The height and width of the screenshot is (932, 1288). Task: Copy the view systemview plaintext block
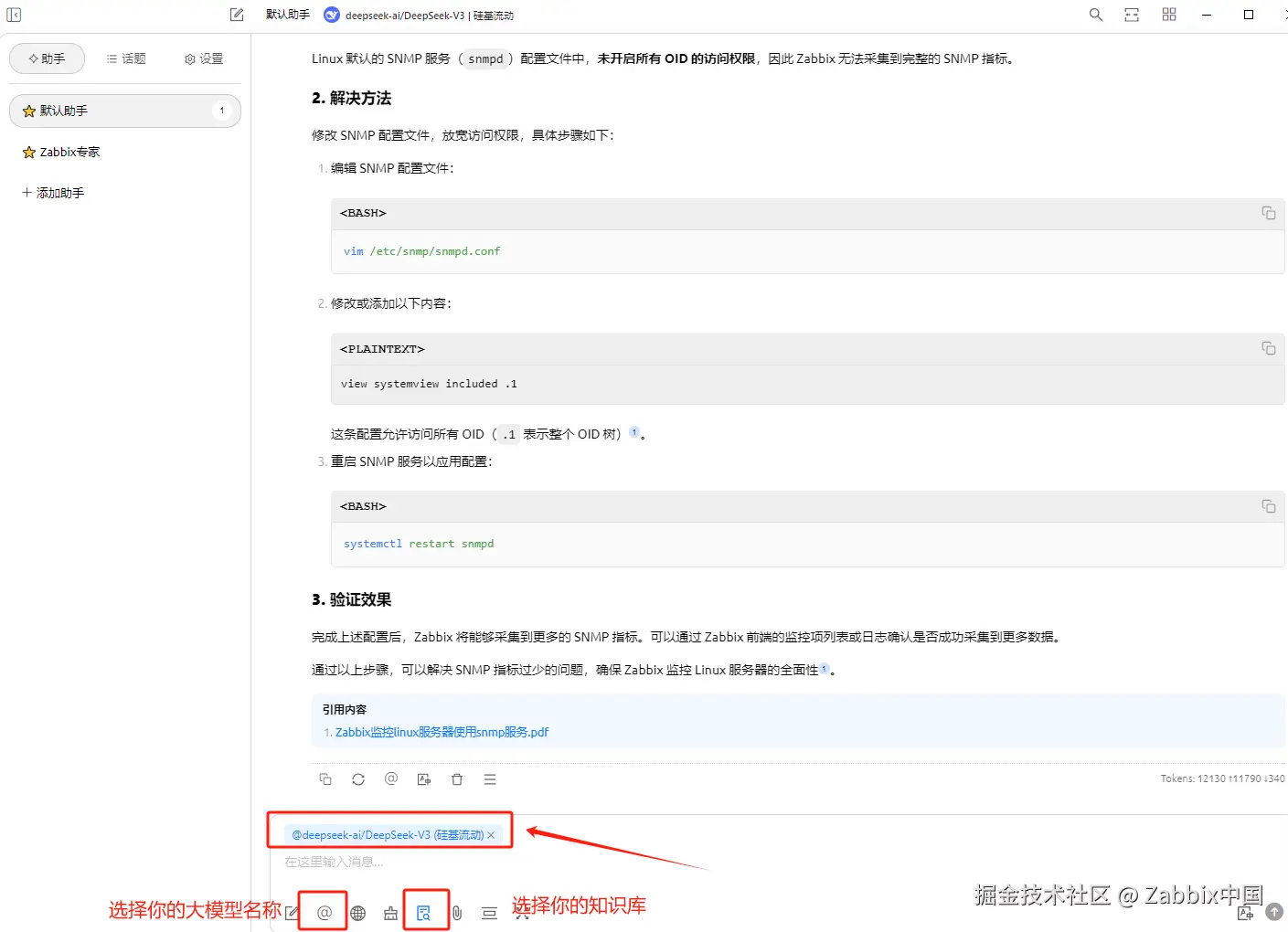click(1269, 348)
